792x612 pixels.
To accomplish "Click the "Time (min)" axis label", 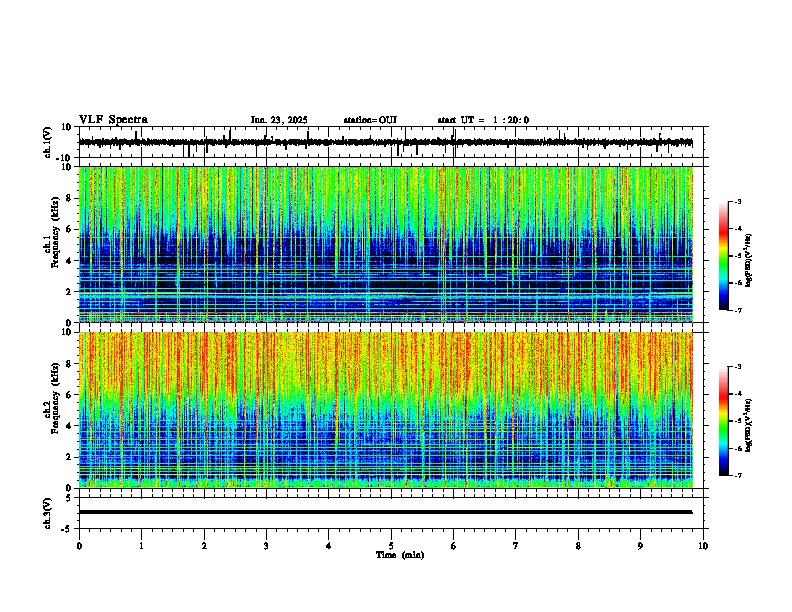I will click(400, 555).
